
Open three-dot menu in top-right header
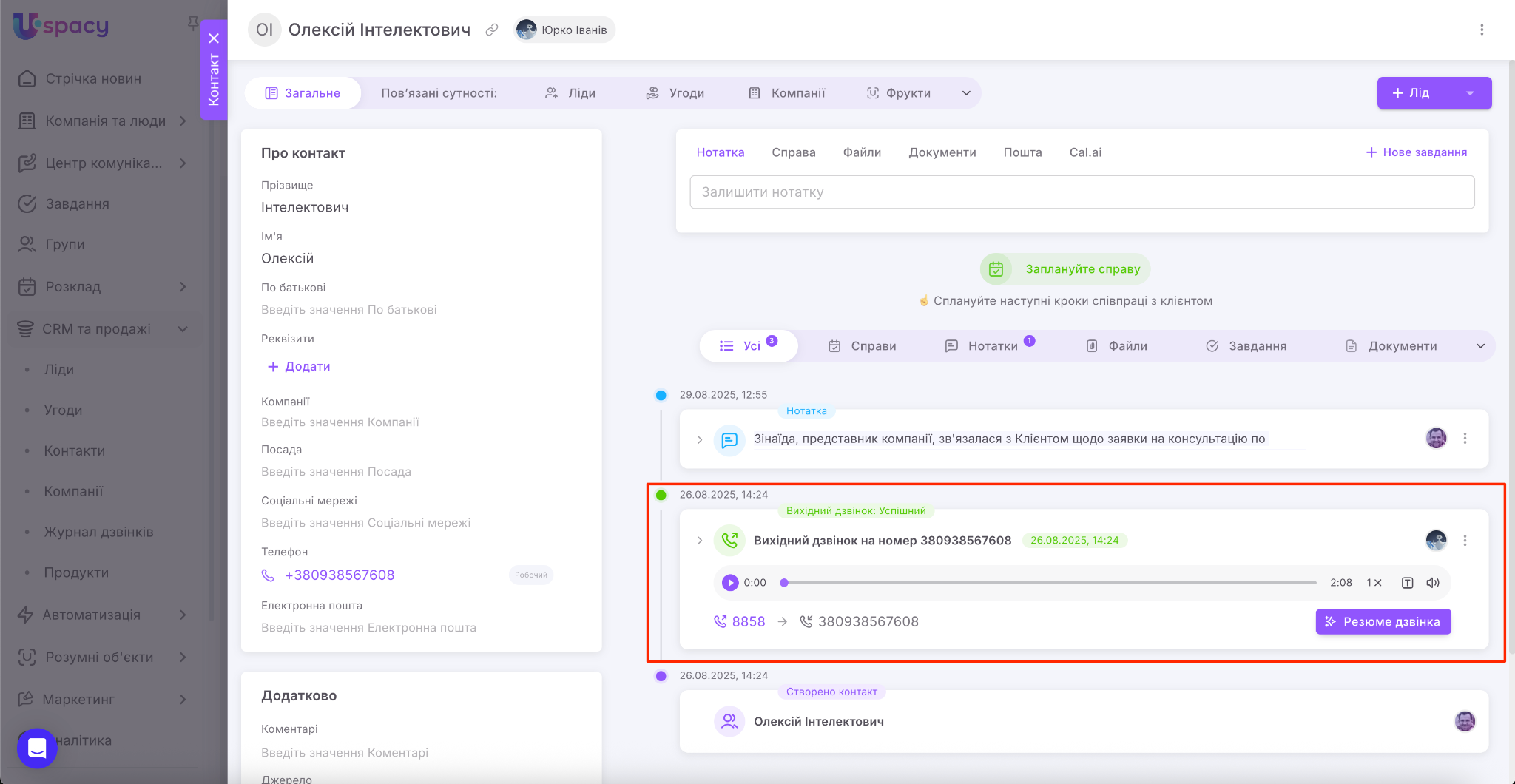pyautogui.click(x=1481, y=30)
